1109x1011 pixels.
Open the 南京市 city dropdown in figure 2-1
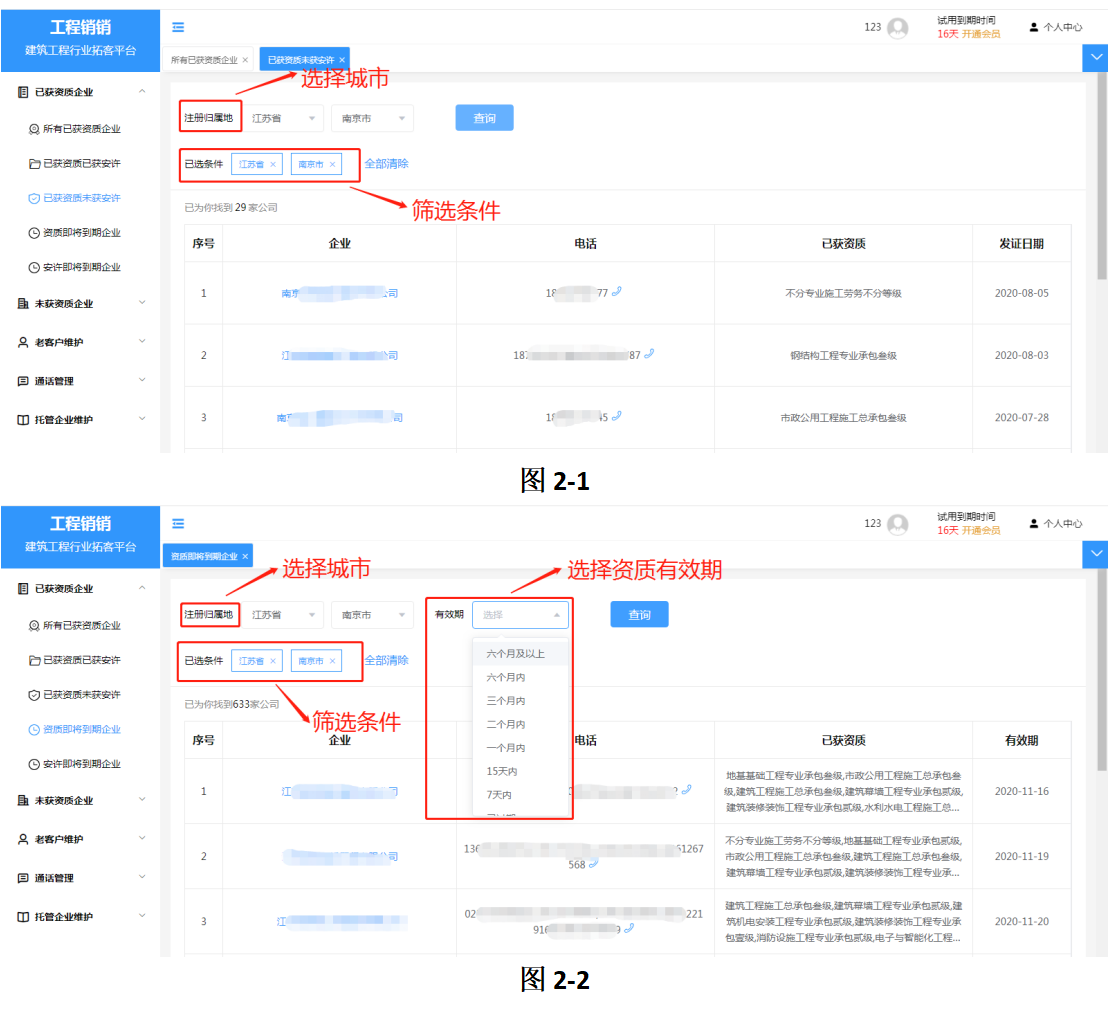[x=372, y=118]
